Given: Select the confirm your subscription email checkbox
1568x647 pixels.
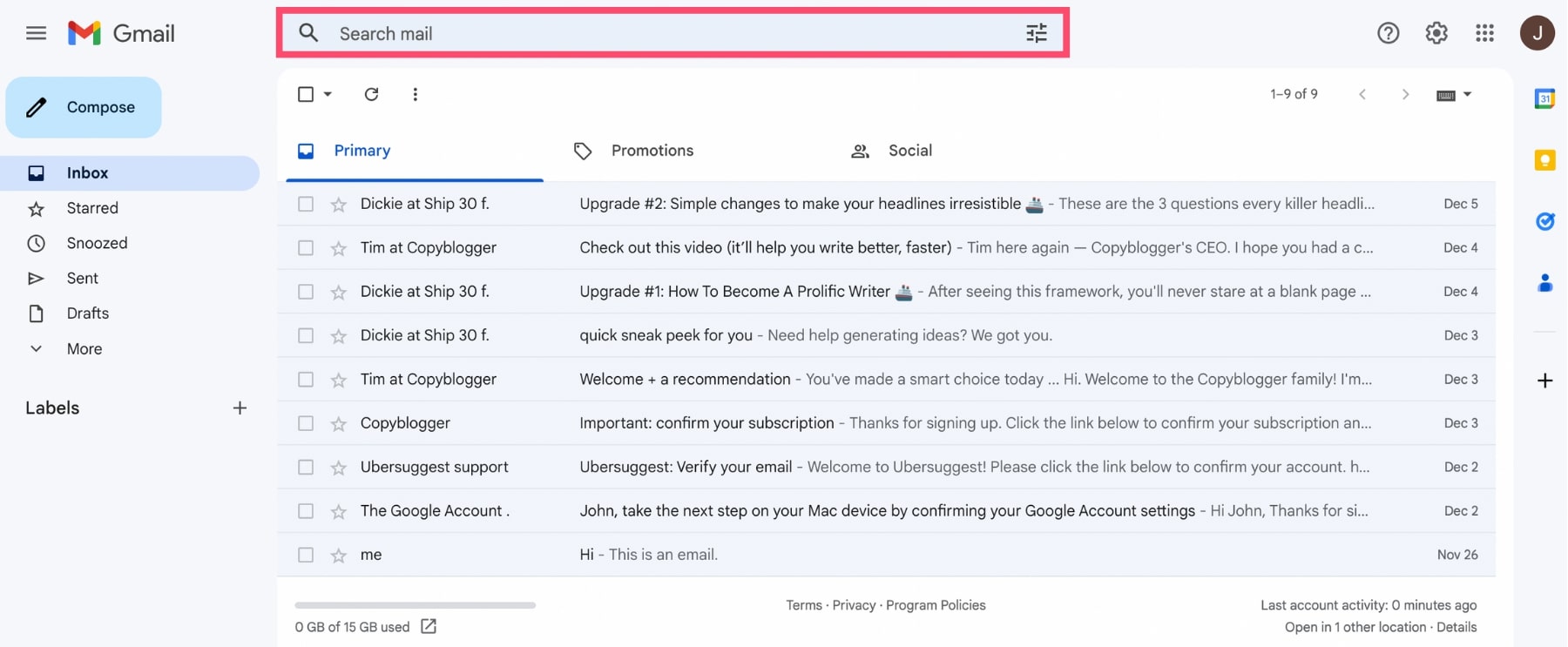Looking at the screenshot, I should click(306, 423).
